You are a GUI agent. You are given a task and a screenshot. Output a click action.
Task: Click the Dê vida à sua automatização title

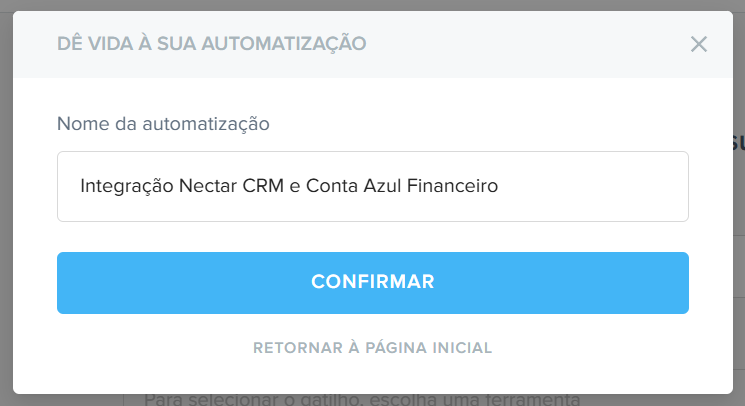pyautogui.click(x=211, y=44)
